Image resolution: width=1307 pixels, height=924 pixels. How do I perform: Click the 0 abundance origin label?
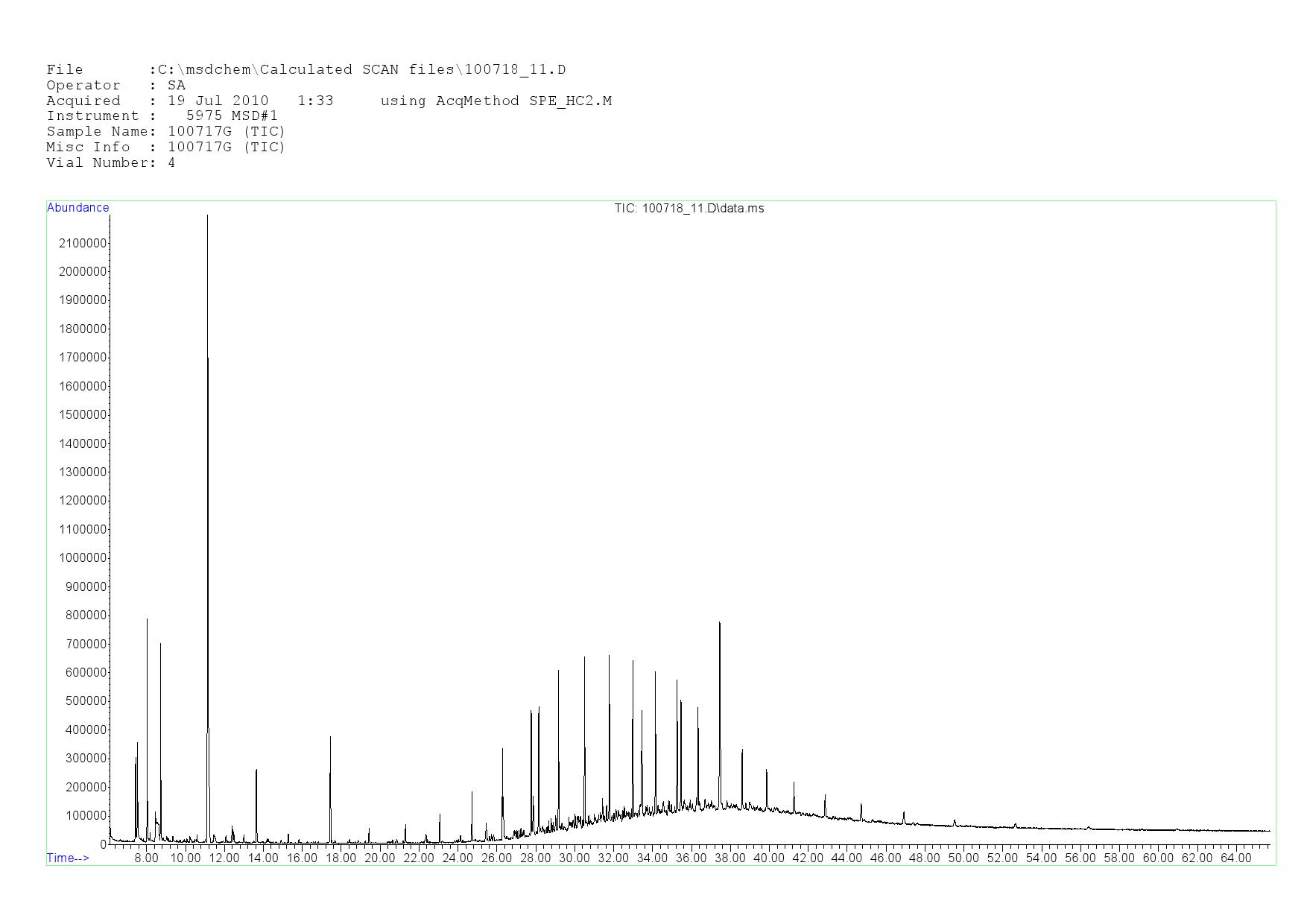coord(103,844)
